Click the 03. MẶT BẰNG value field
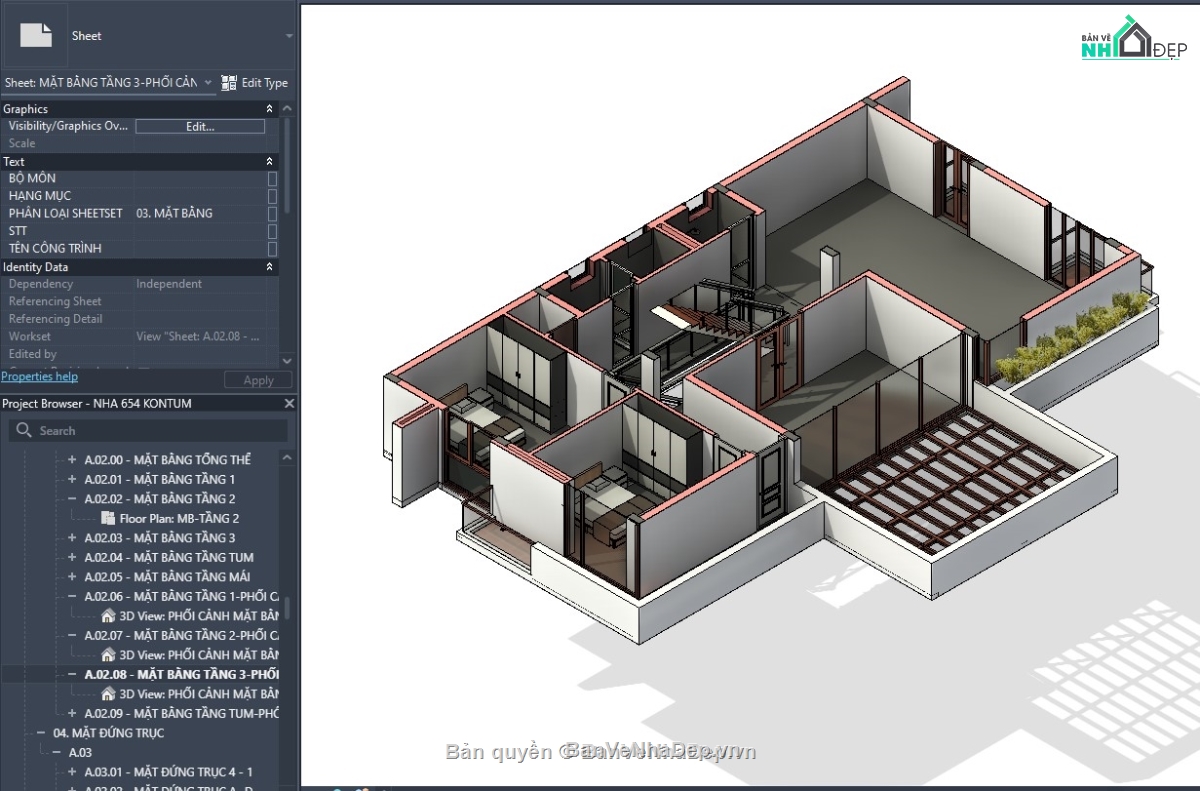 pos(200,213)
